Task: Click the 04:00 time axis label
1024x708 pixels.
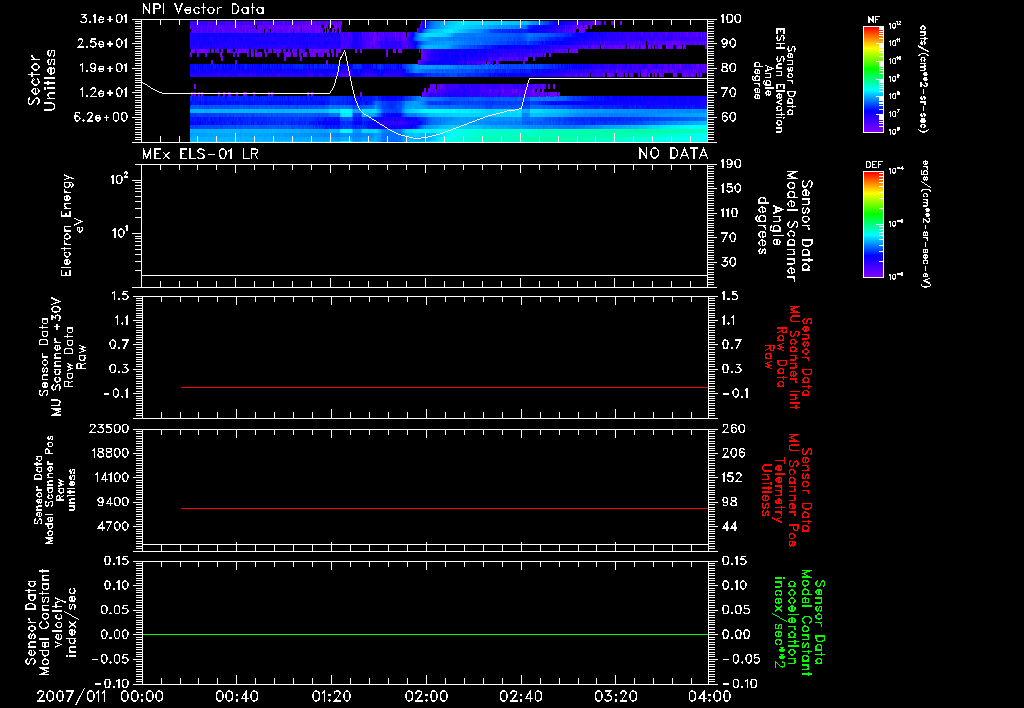Action: pos(710,696)
